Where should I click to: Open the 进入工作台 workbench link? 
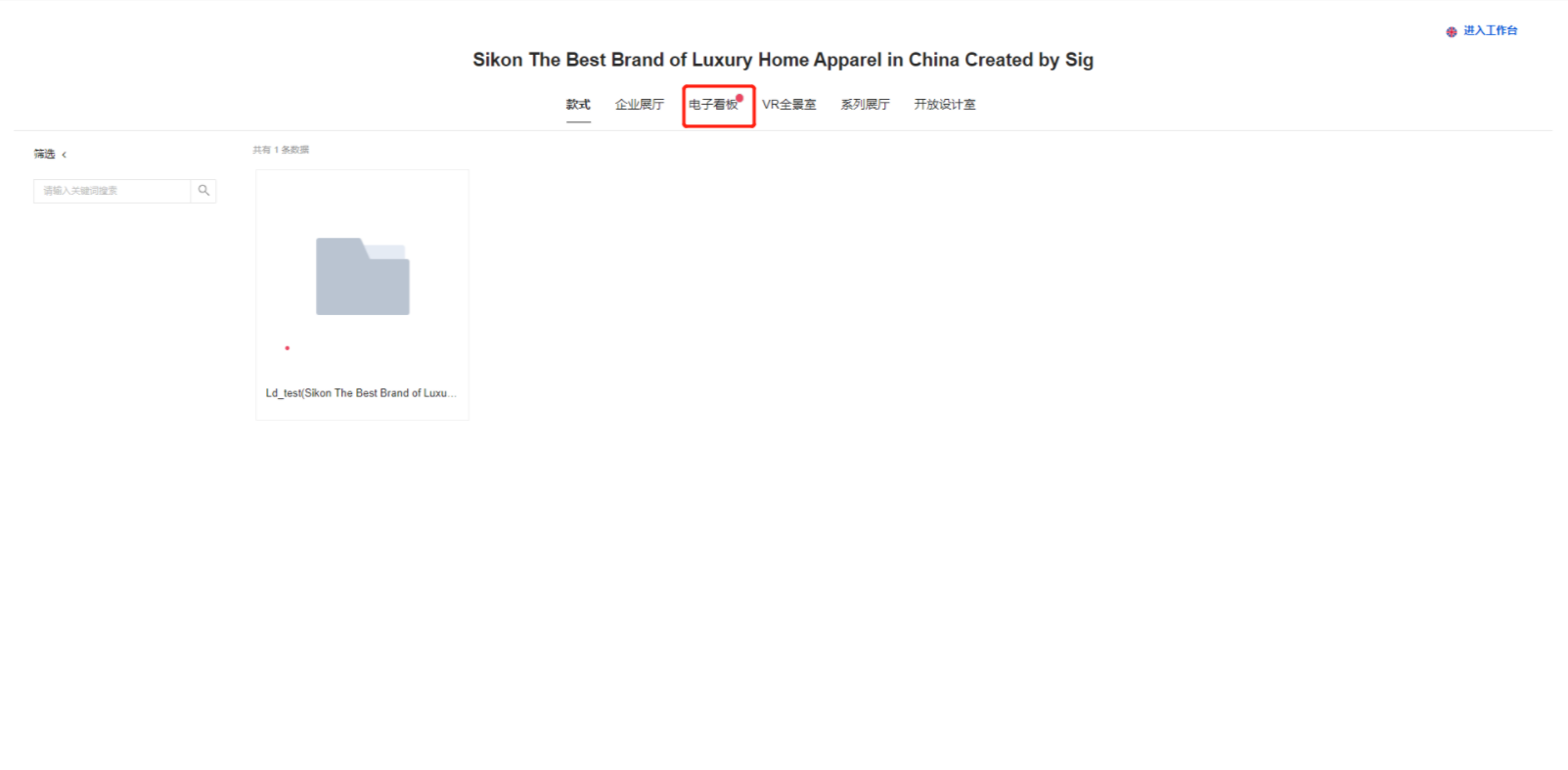(1491, 31)
